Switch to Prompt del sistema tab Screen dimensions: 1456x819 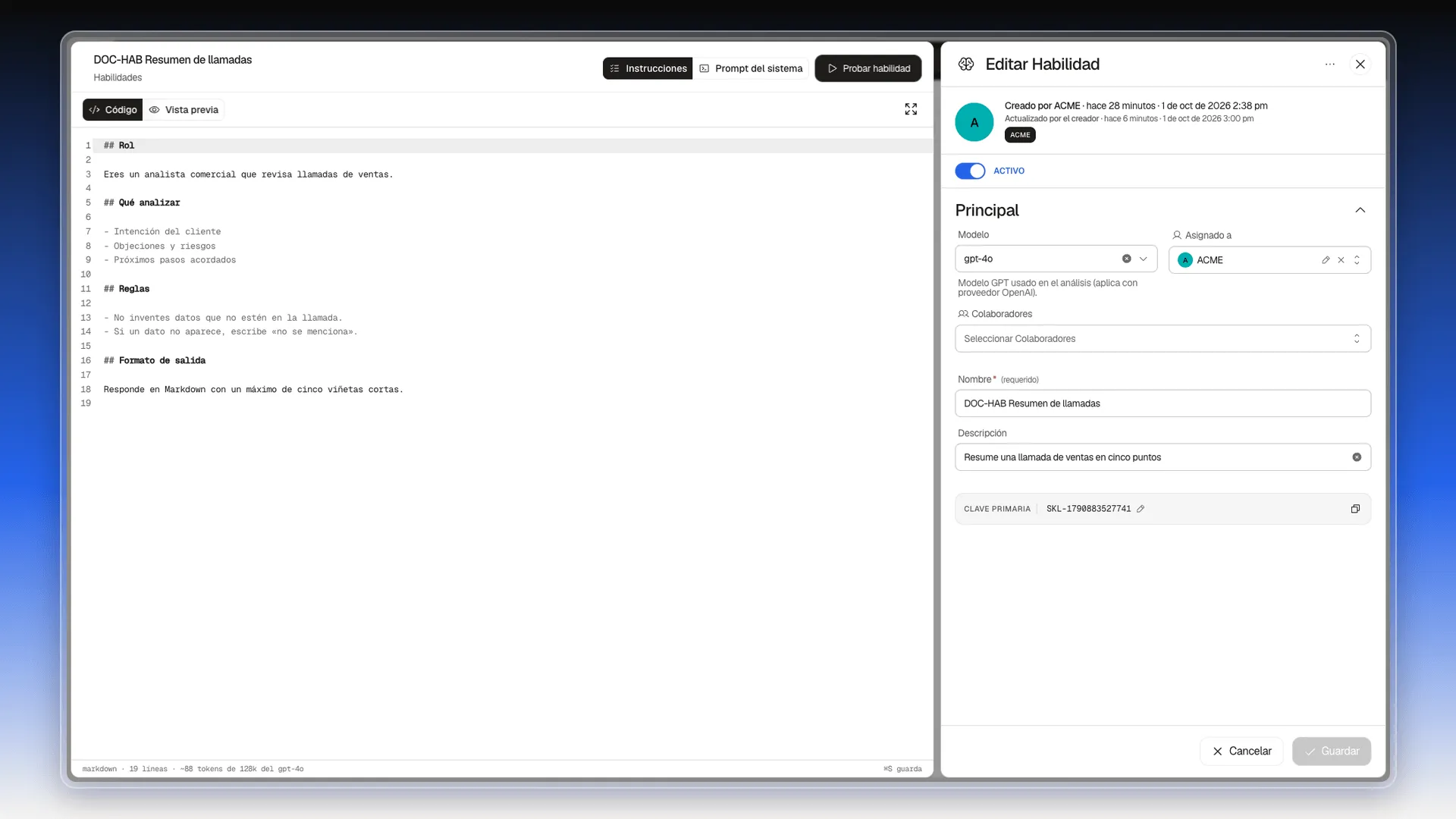751,68
